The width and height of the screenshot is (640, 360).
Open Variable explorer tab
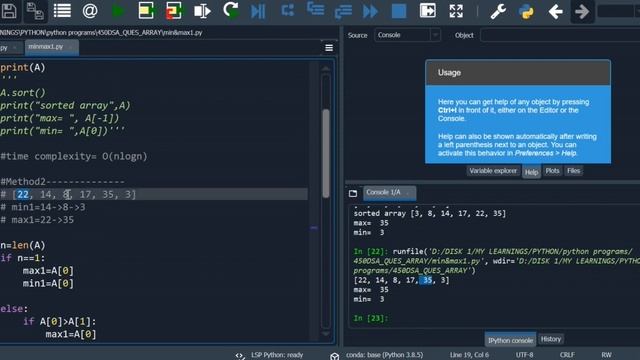(493, 171)
